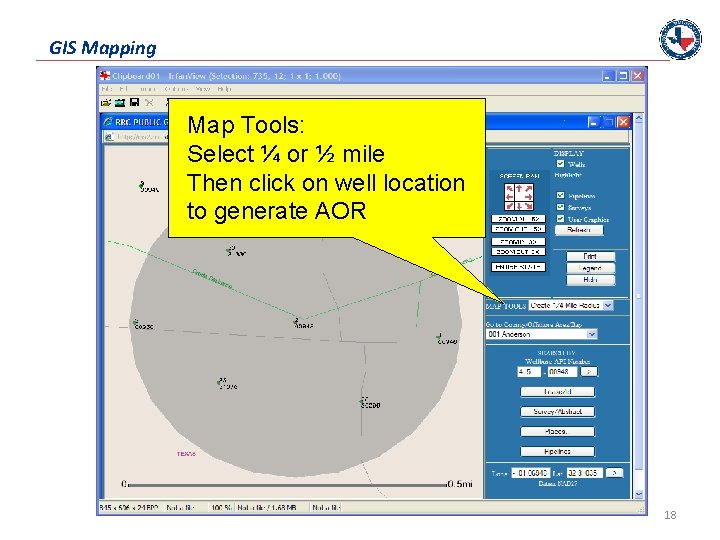
Task: Open the Help menu in IrfanView
Action: click(225, 89)
